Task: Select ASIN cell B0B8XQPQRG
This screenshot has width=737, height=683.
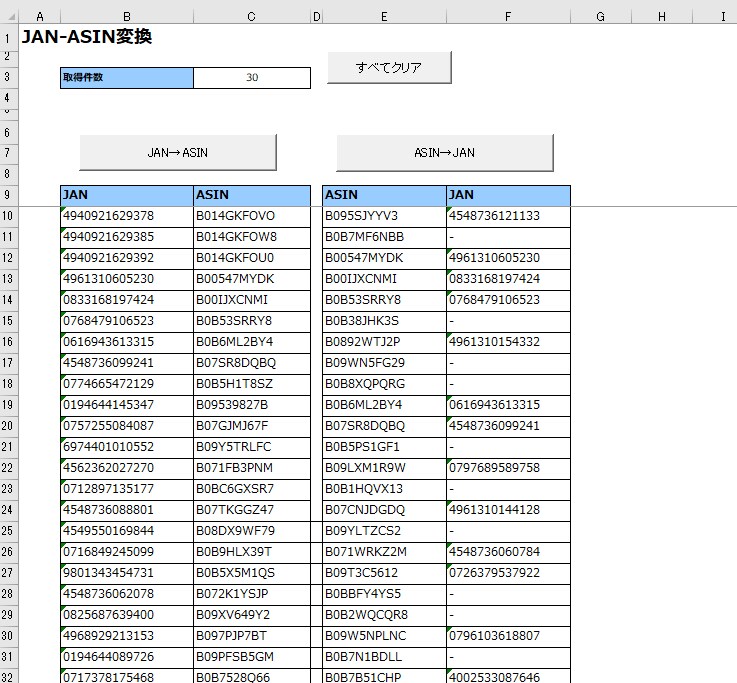Action: [x=384, y=384]
